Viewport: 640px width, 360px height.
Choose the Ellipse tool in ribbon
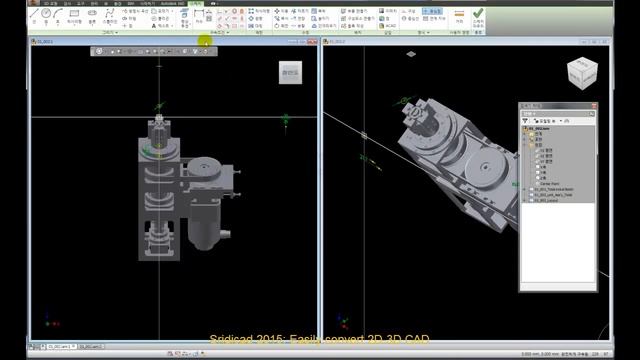tap(129, 18)
